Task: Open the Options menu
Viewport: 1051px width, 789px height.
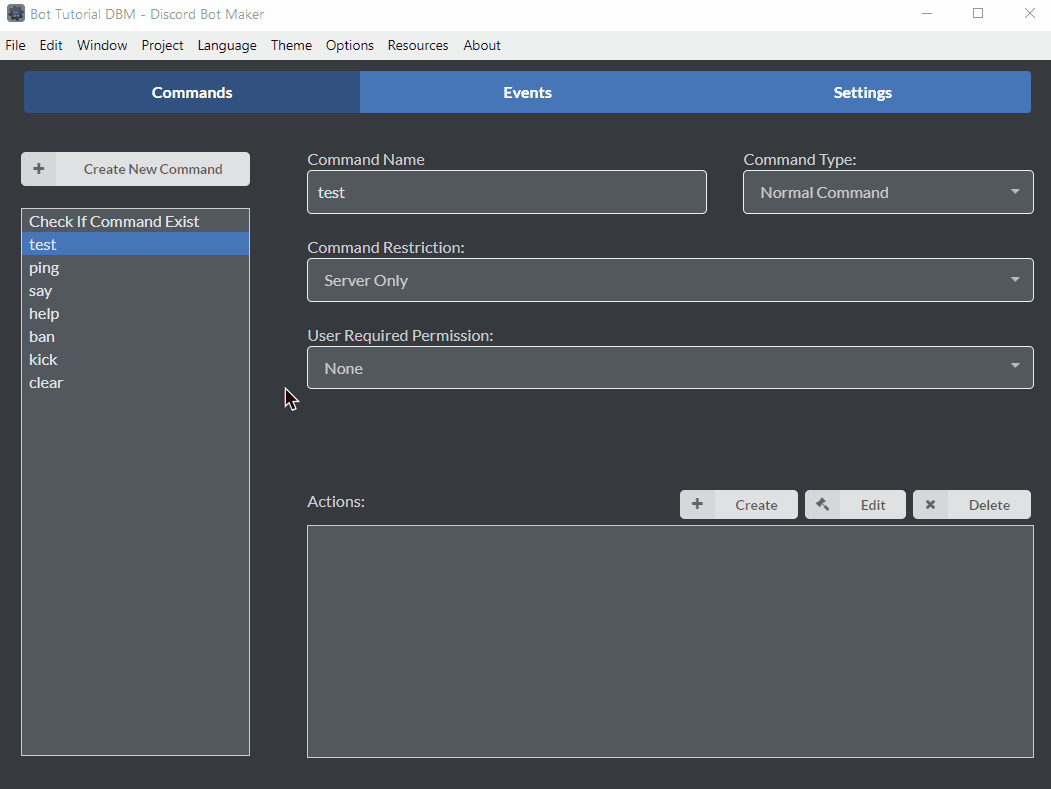Action: (x=349, y=46)
